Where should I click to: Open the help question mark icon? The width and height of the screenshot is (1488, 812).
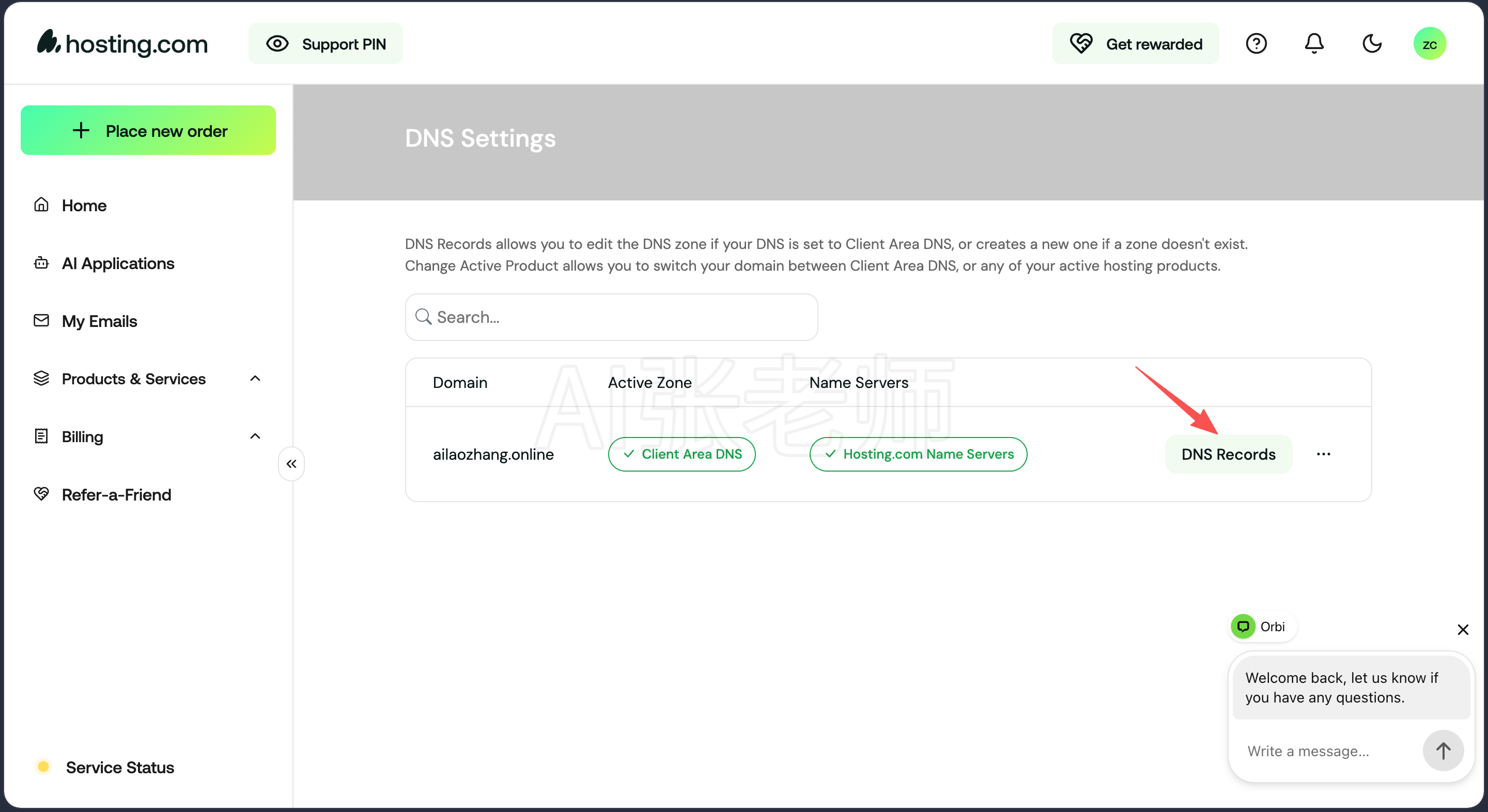pyautogui.click(x=1257, y=44)
